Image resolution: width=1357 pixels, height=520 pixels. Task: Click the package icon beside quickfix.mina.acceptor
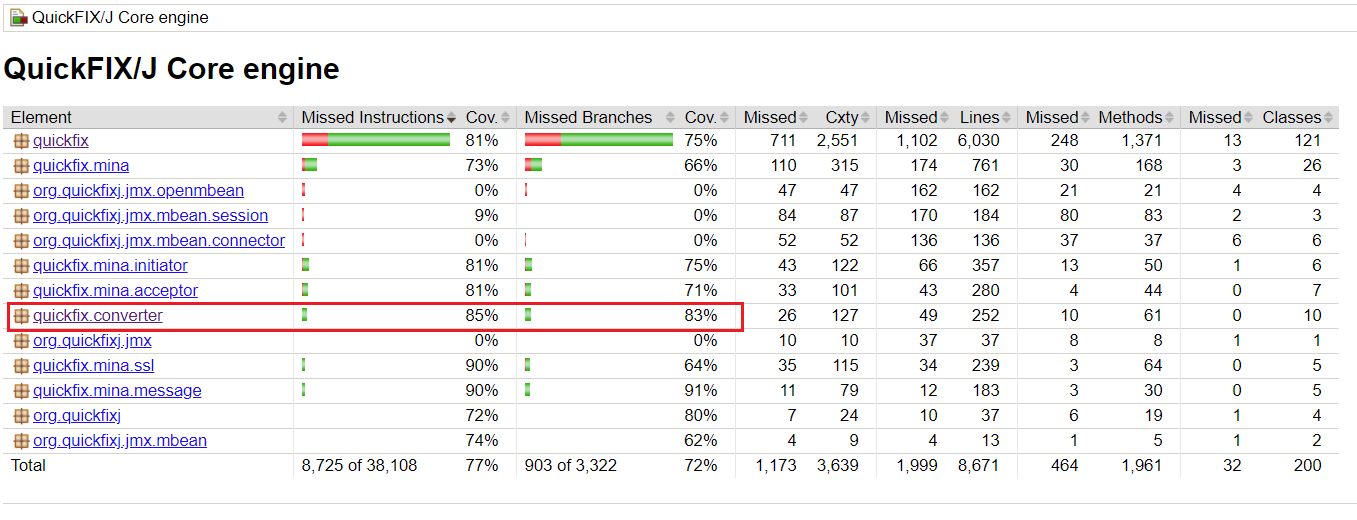pyautogui.click(x=21, y=291)
